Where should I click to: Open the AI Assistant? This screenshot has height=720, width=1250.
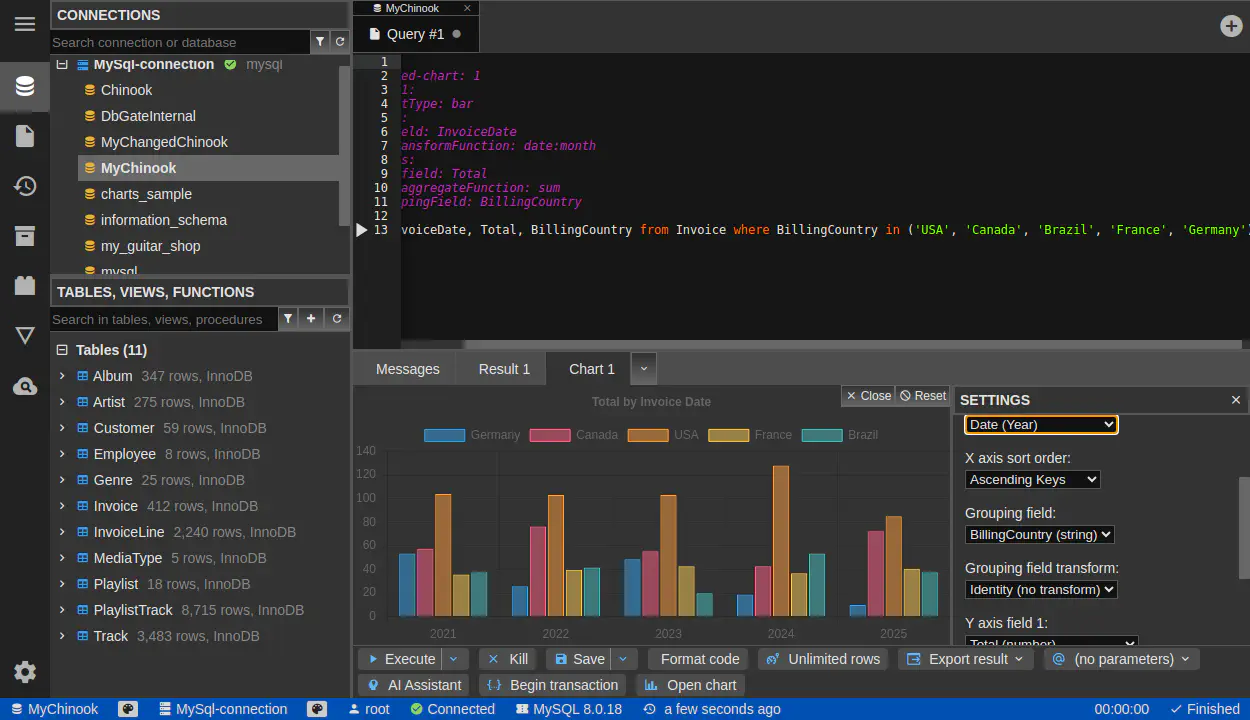pyautogui.click(x=415, y=685)
